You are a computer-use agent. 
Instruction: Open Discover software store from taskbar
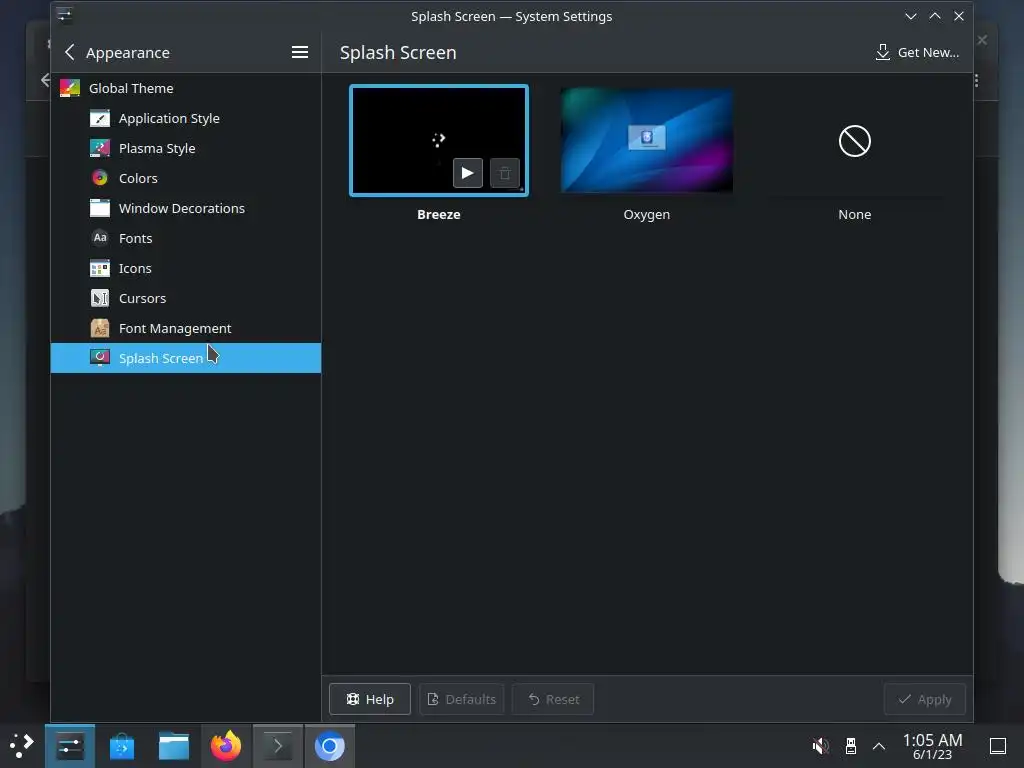click(x=121, y=746)
